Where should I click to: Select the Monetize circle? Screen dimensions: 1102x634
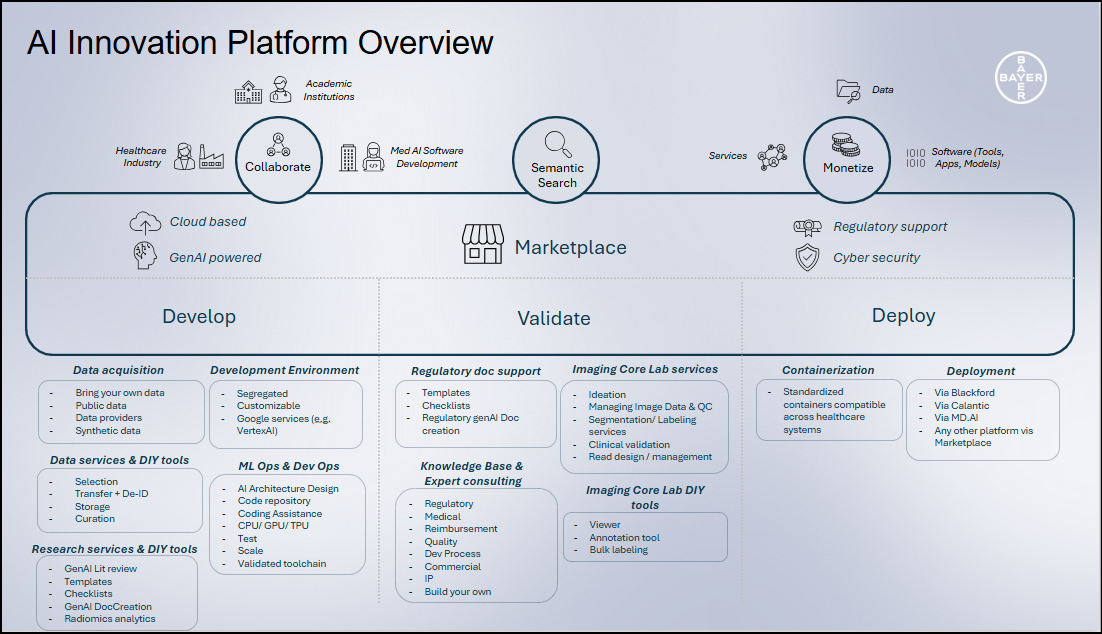click(847, 159)
